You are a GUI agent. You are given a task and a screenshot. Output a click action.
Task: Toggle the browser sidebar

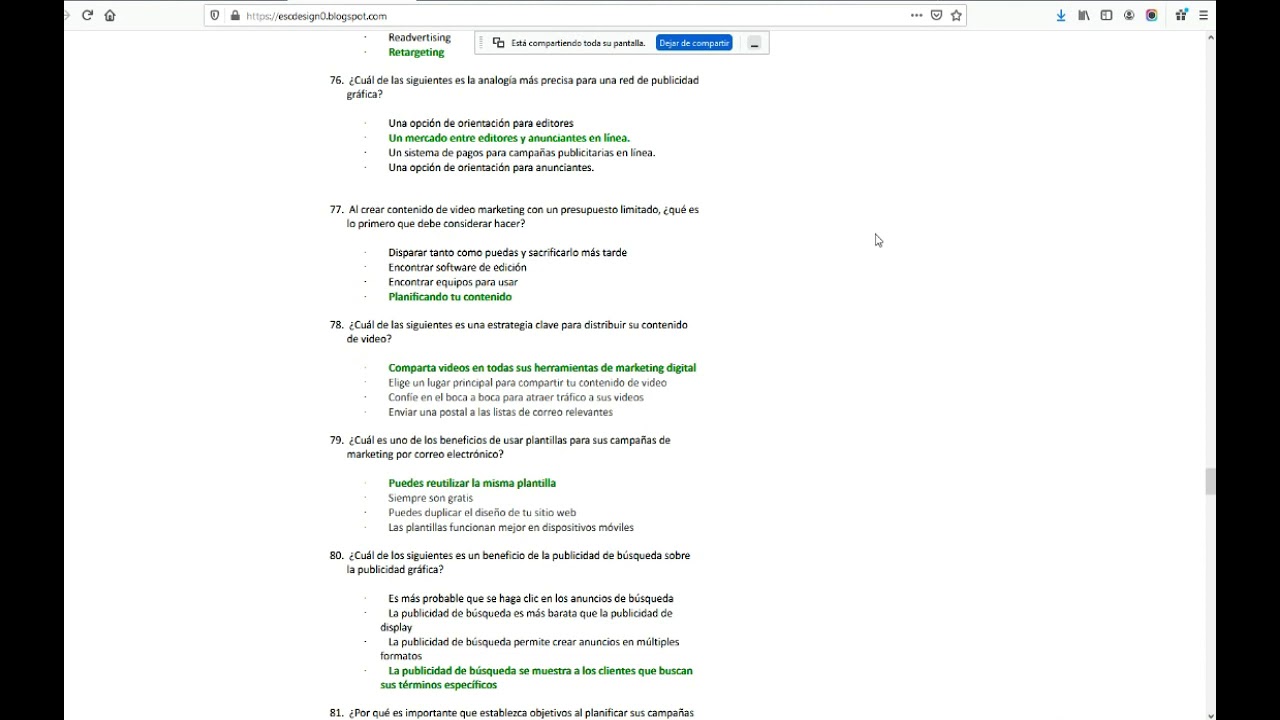pyautogui.click(x=1106, y=15)
